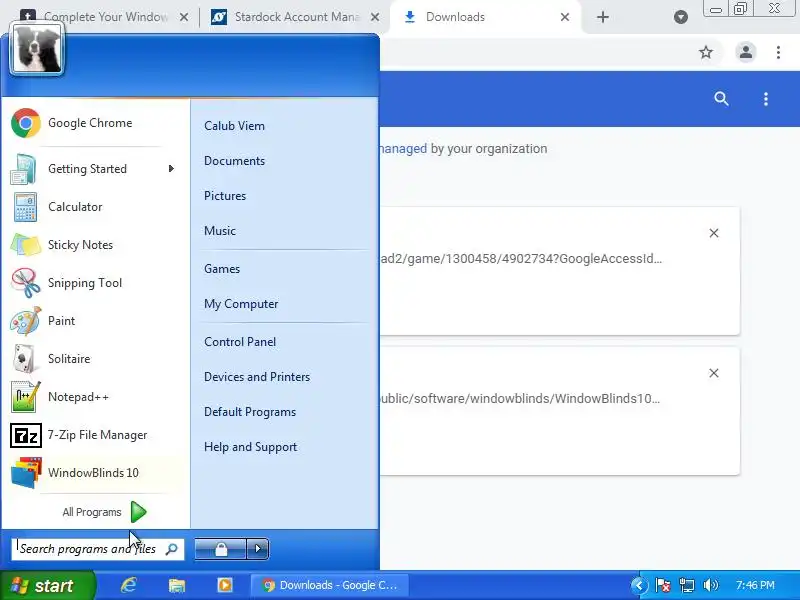This screenshot has width=800, height=600.
Task: Open media player taskbar icon
Action: click(224, 585)
